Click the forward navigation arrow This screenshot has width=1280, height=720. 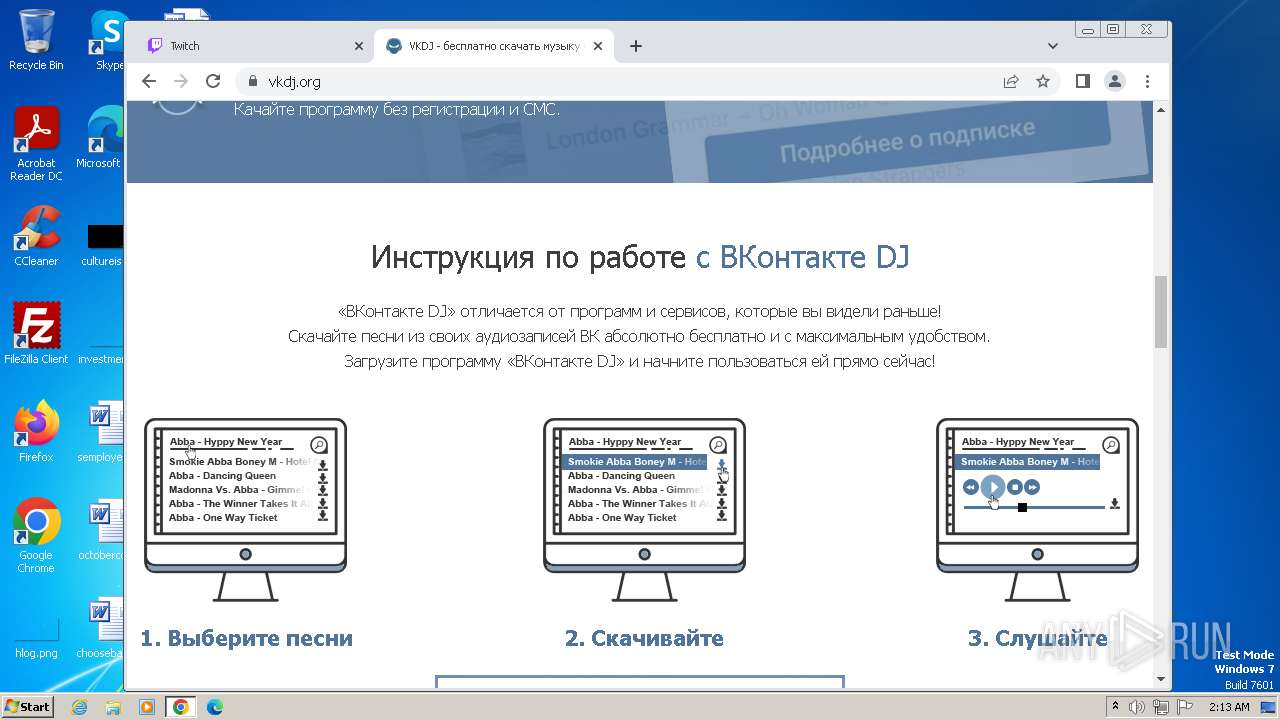click(181, 81)
